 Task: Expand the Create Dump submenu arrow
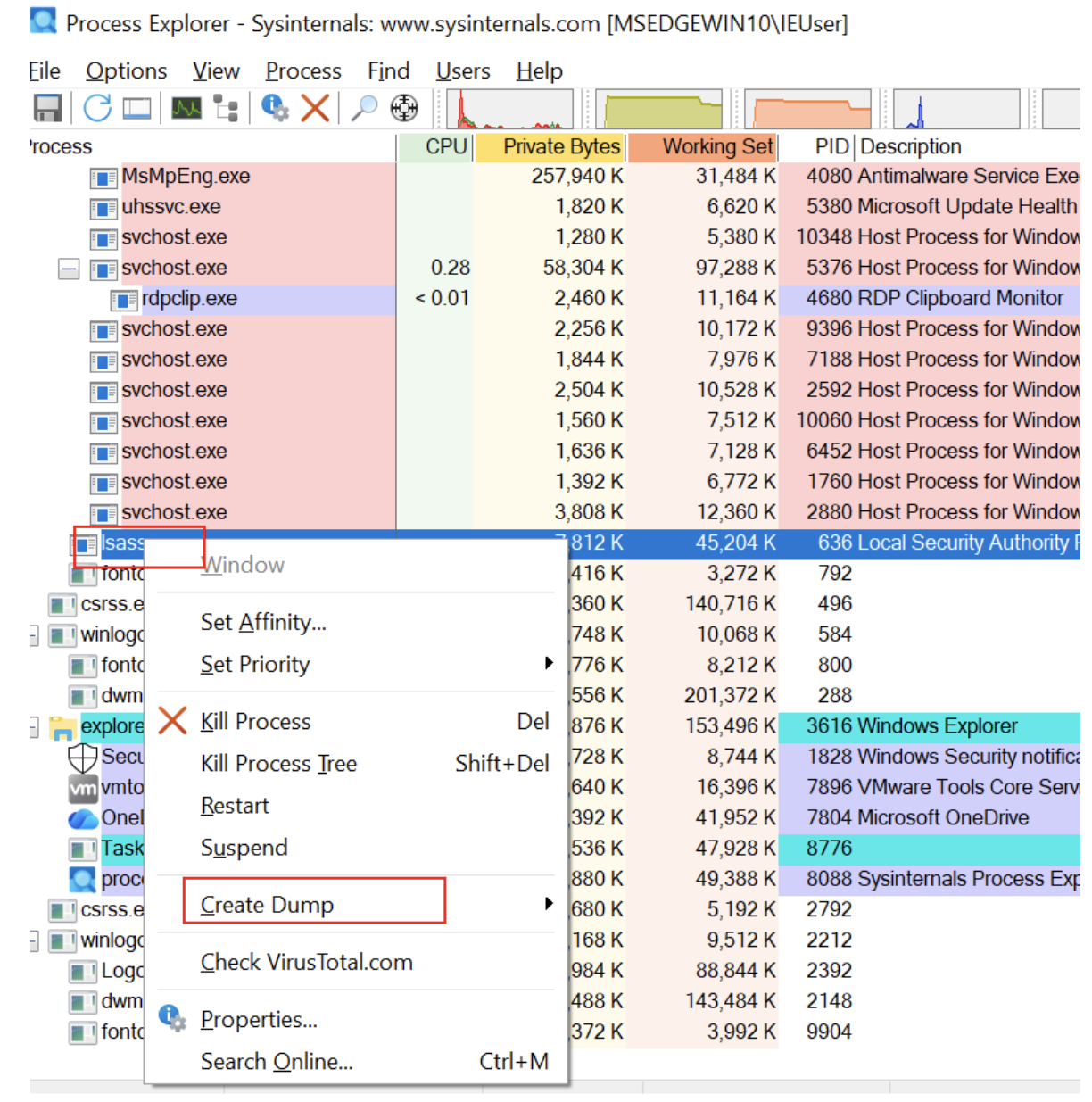click(x=548, y=903)
